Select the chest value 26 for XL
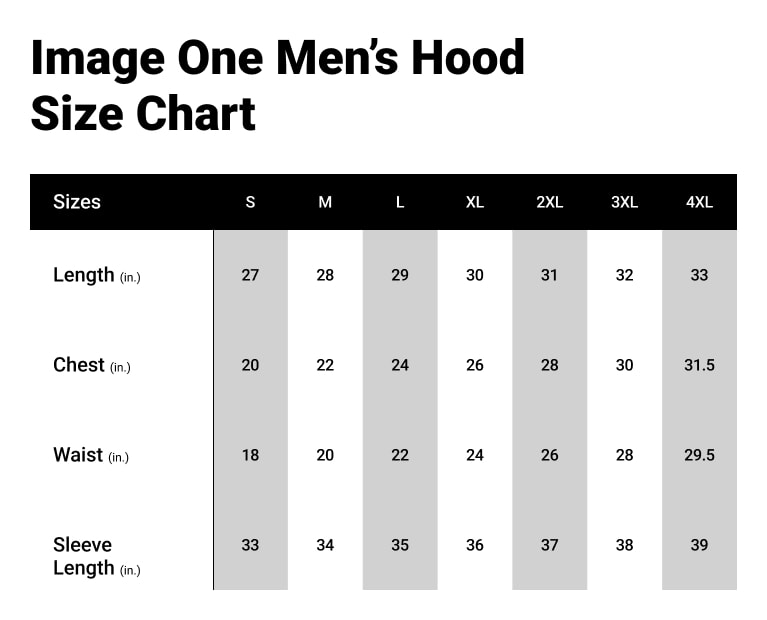Image resolution: width=767 pixels, height=620 pixels. pyautogui.click(x=475, y=365)
